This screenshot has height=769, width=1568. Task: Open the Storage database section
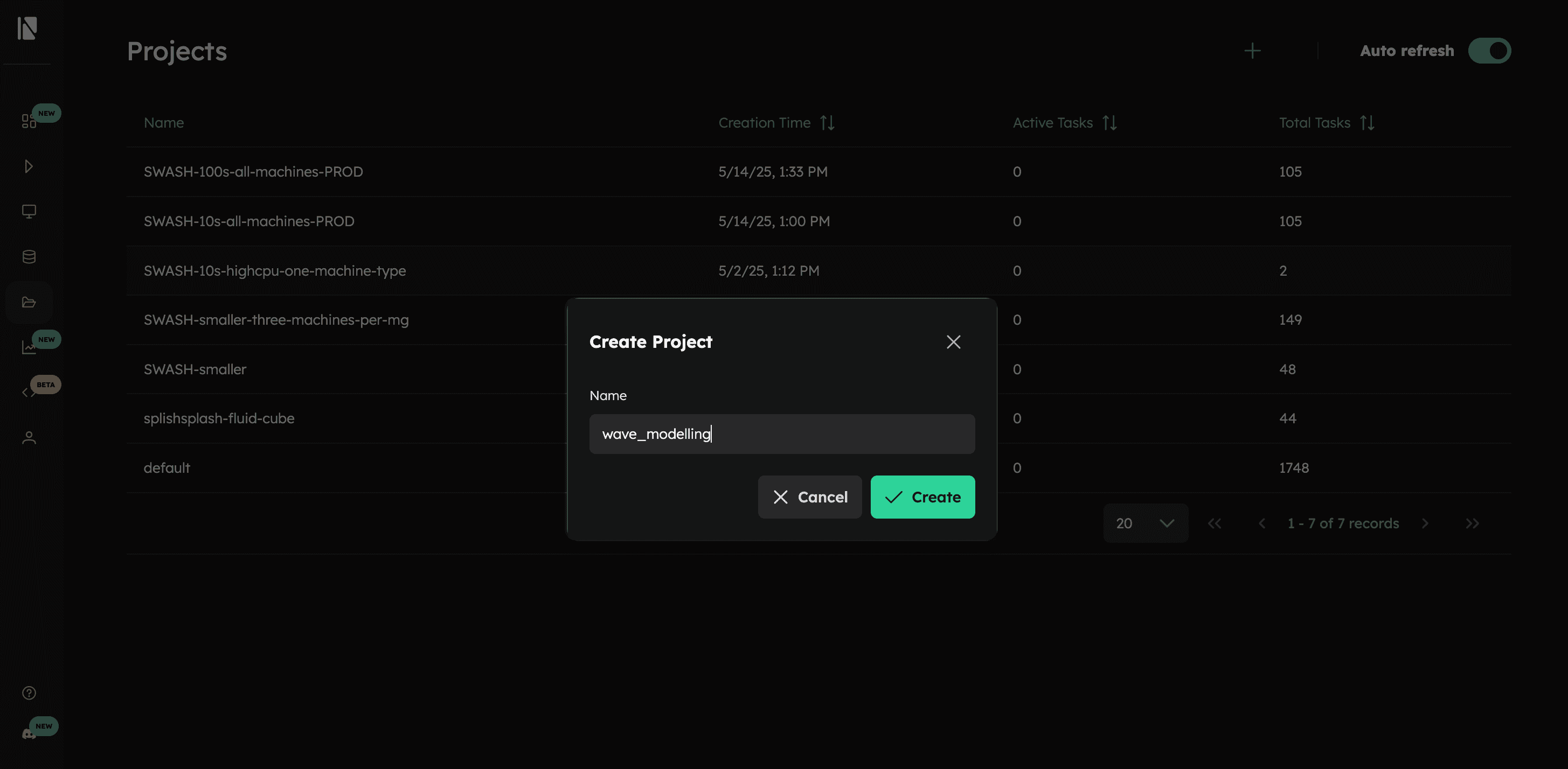(x=29, y=256)
